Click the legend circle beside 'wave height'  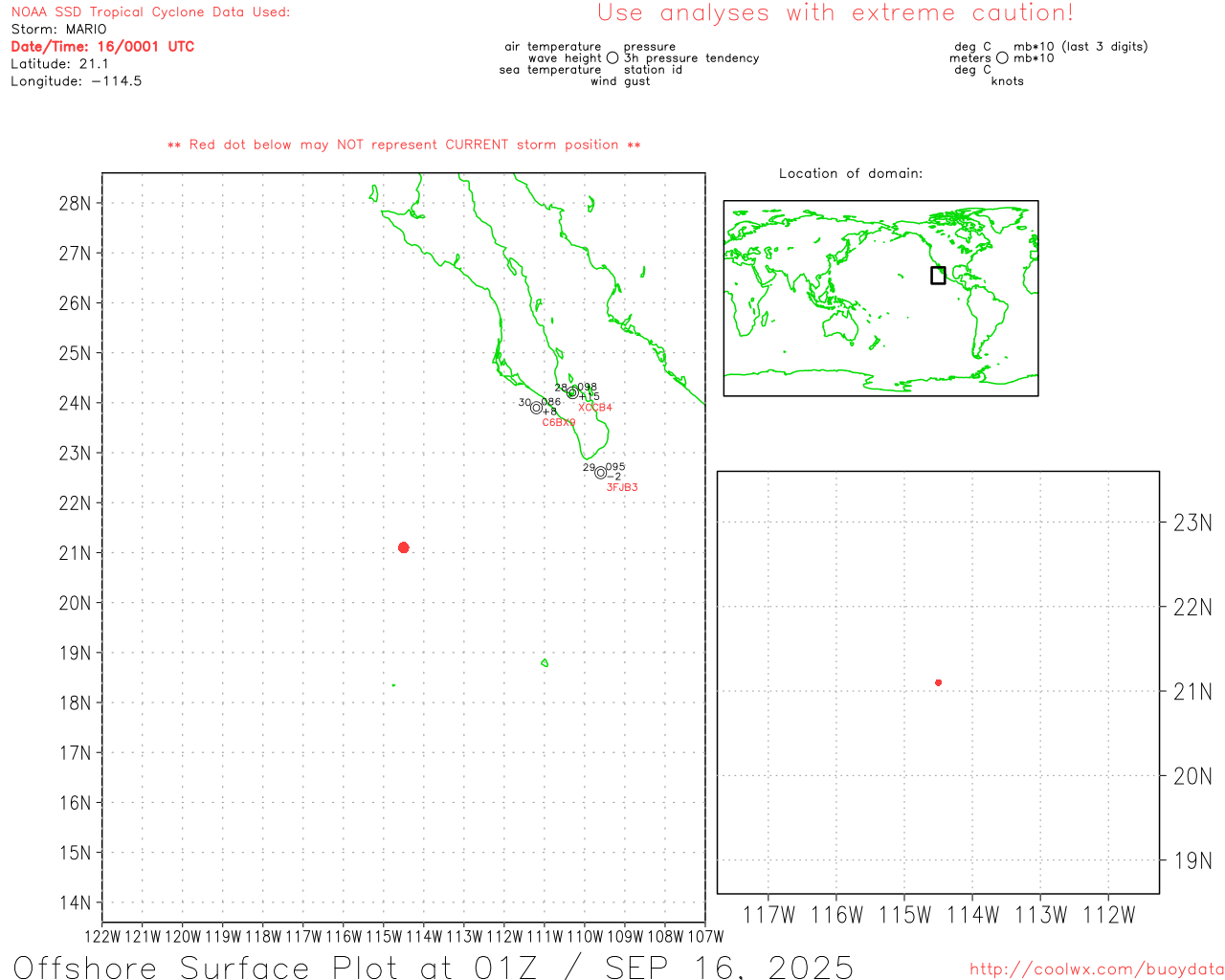612,58
